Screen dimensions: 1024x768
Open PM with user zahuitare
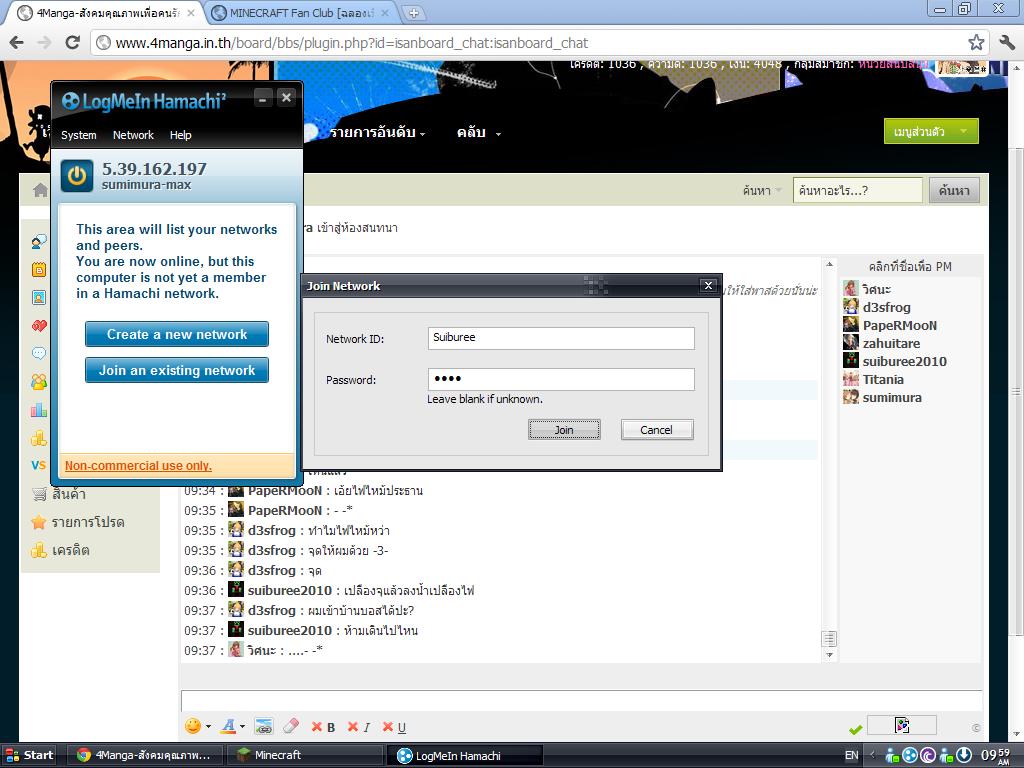(x=891, y=344)
